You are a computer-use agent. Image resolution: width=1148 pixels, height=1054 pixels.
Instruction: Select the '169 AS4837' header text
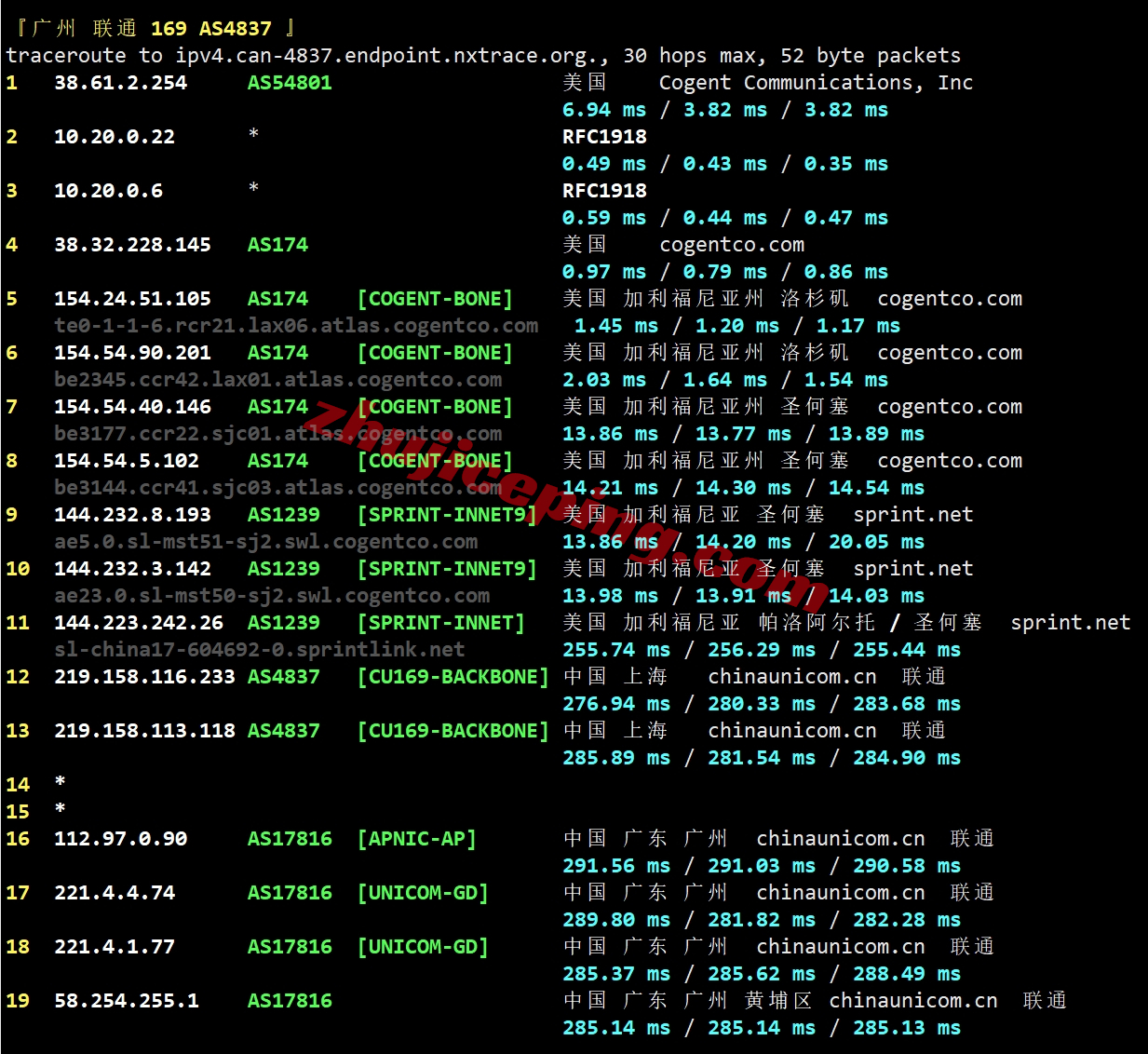tap(211, 29)
